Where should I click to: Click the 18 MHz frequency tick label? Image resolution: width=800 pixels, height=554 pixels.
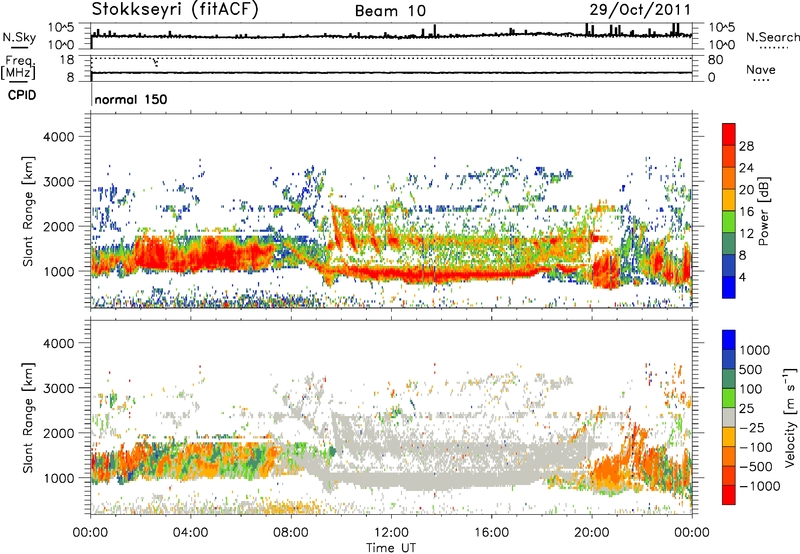(67, 60)
